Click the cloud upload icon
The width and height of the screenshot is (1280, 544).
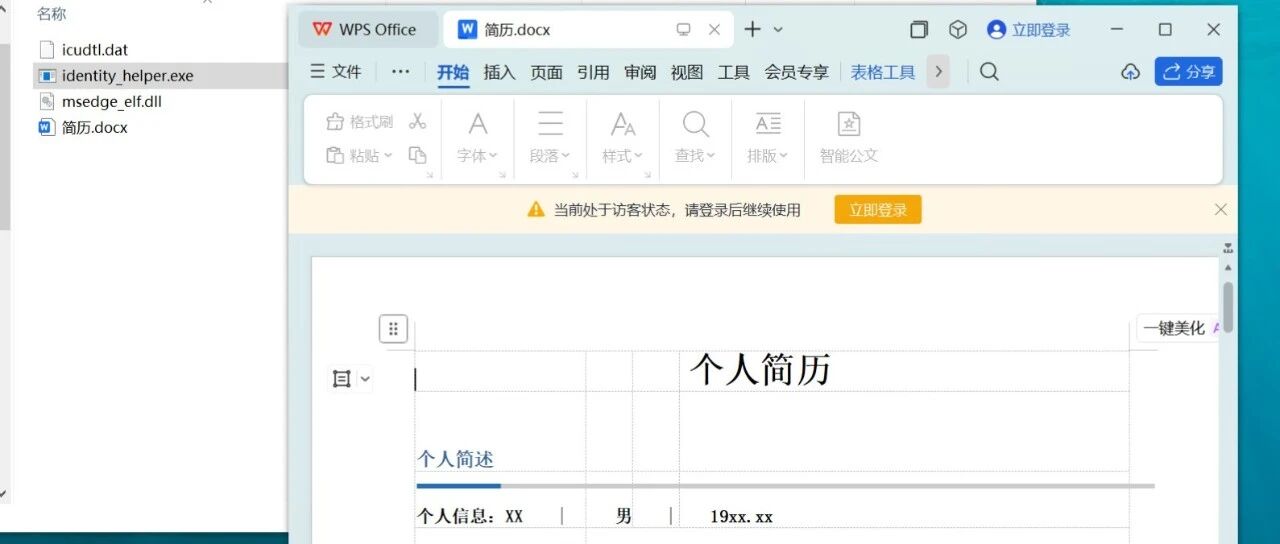point(1130,72)
